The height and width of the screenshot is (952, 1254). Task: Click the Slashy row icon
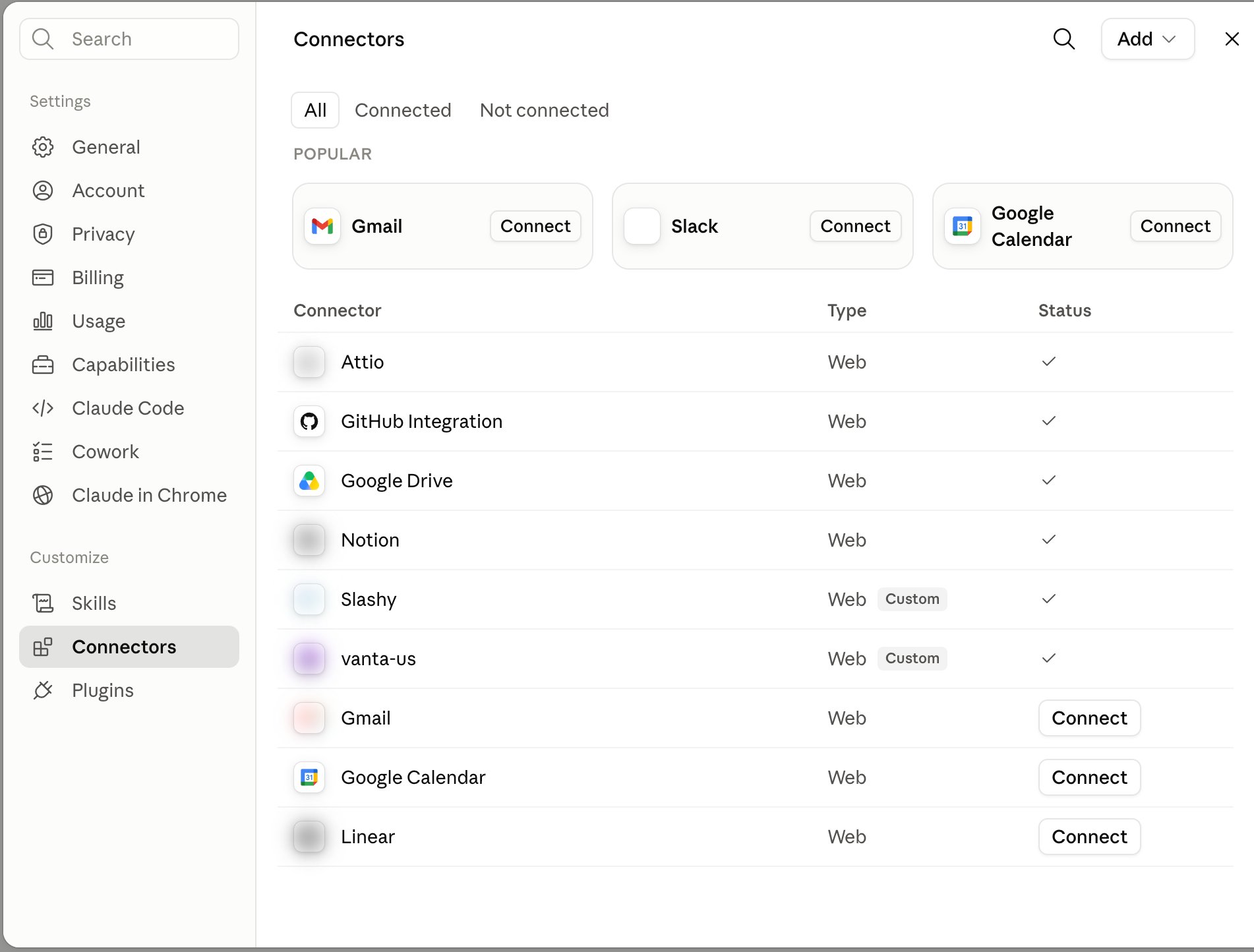(x=309, y=599)
